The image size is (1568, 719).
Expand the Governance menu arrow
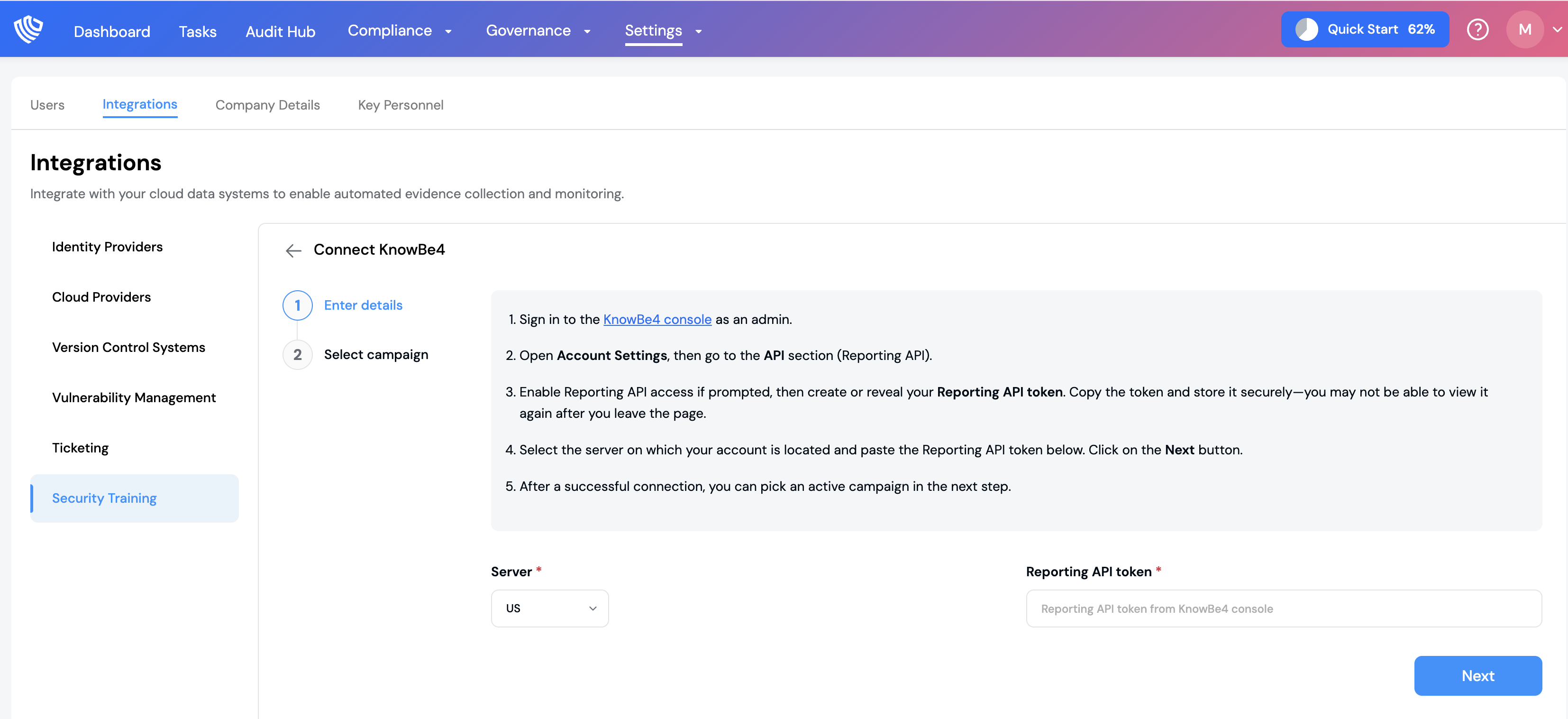(587, 32)
